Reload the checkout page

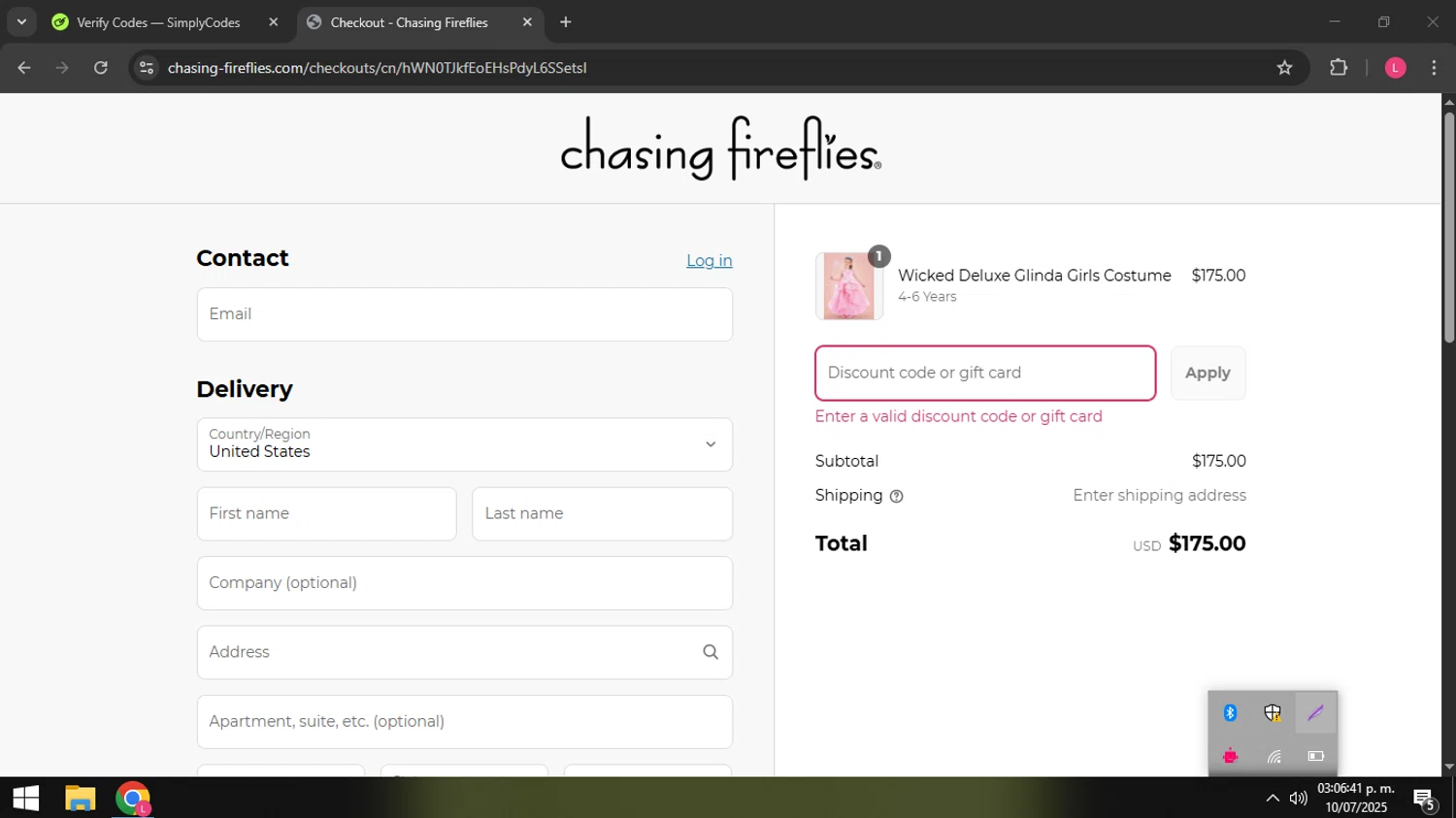[x=101, y=68]
